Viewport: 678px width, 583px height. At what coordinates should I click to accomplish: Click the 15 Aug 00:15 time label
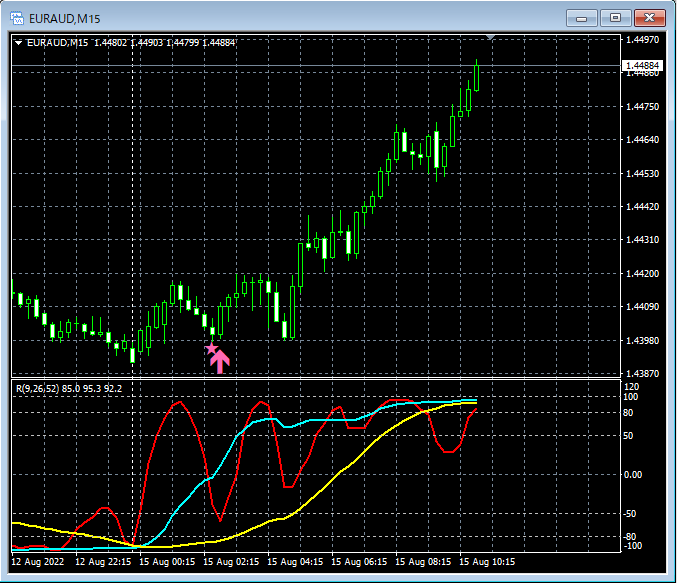(167, 562)
